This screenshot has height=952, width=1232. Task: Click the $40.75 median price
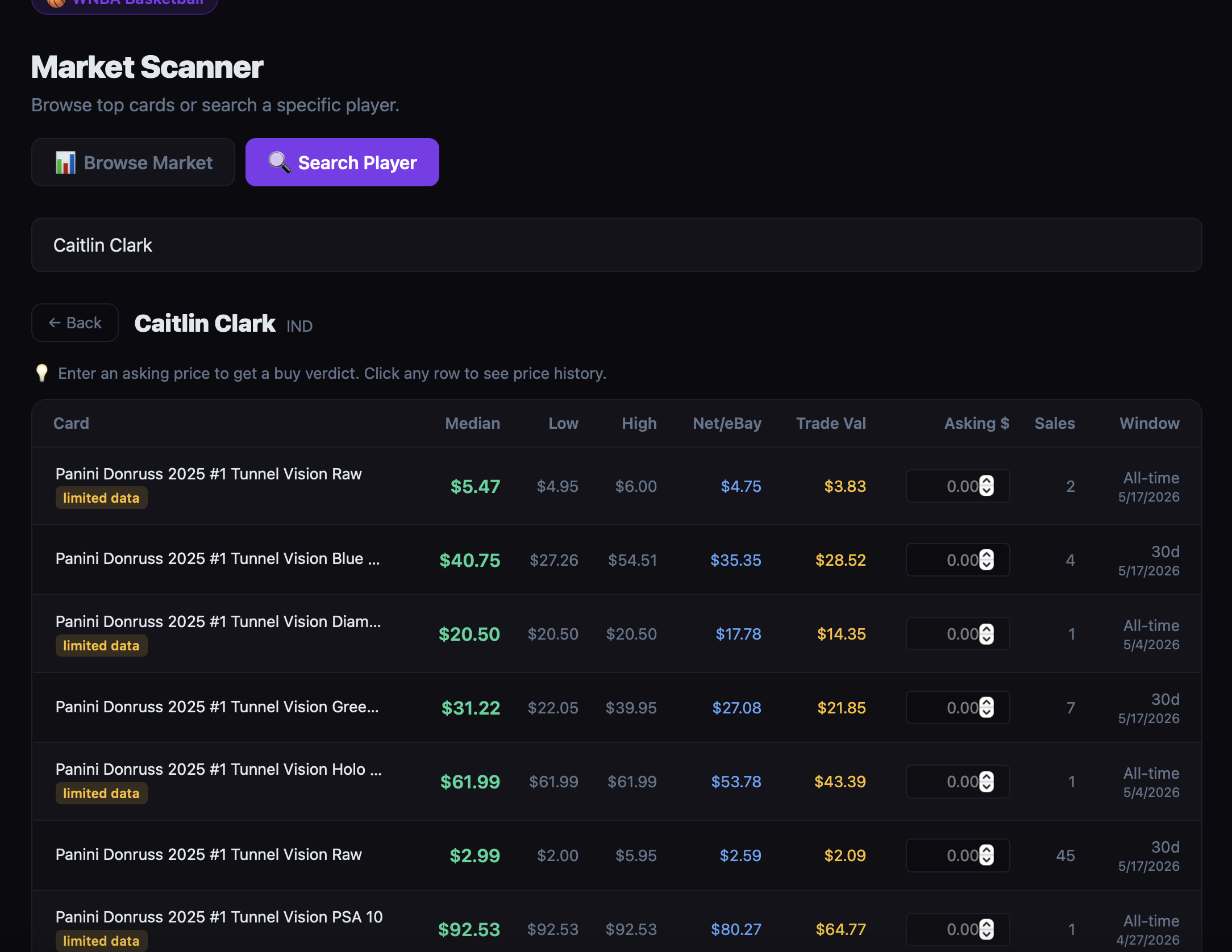coord(469,560)
